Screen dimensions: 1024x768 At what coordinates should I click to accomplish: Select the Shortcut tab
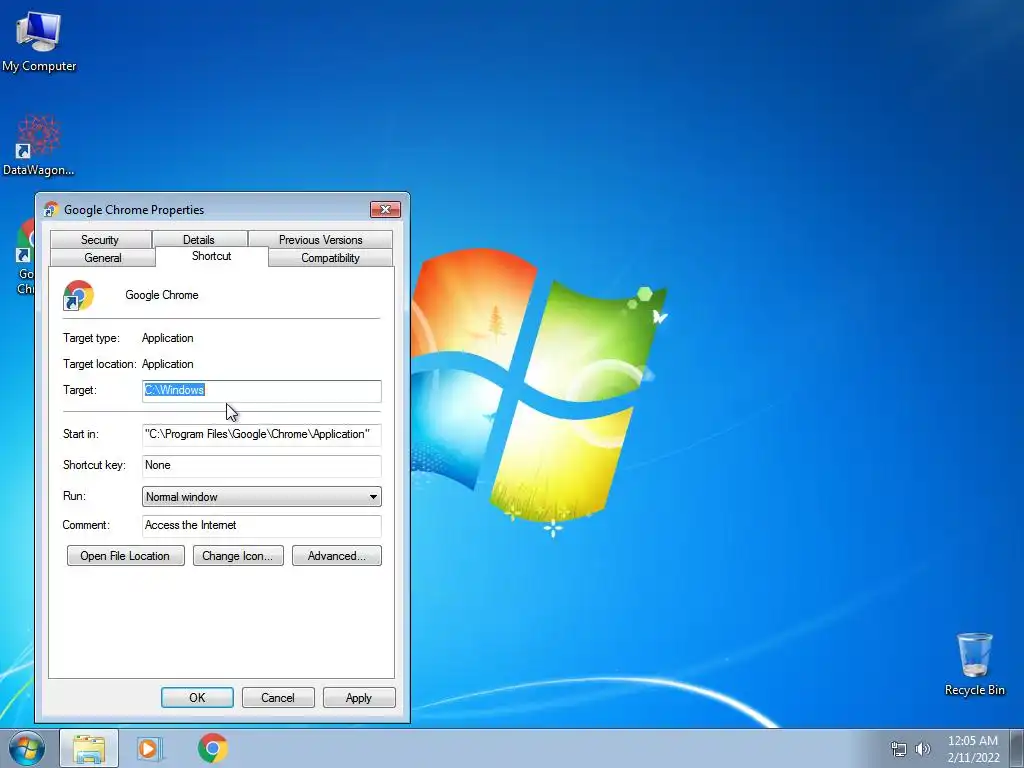212,256
